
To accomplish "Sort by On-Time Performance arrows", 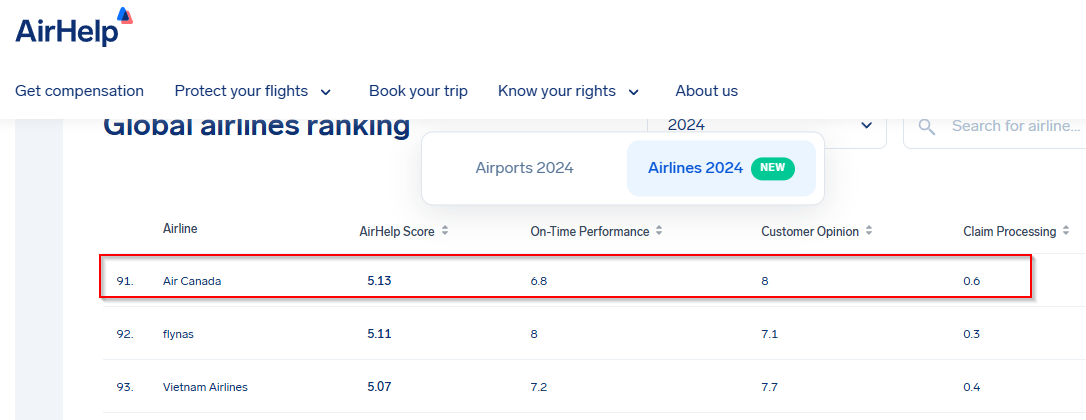I will point(659,231).
